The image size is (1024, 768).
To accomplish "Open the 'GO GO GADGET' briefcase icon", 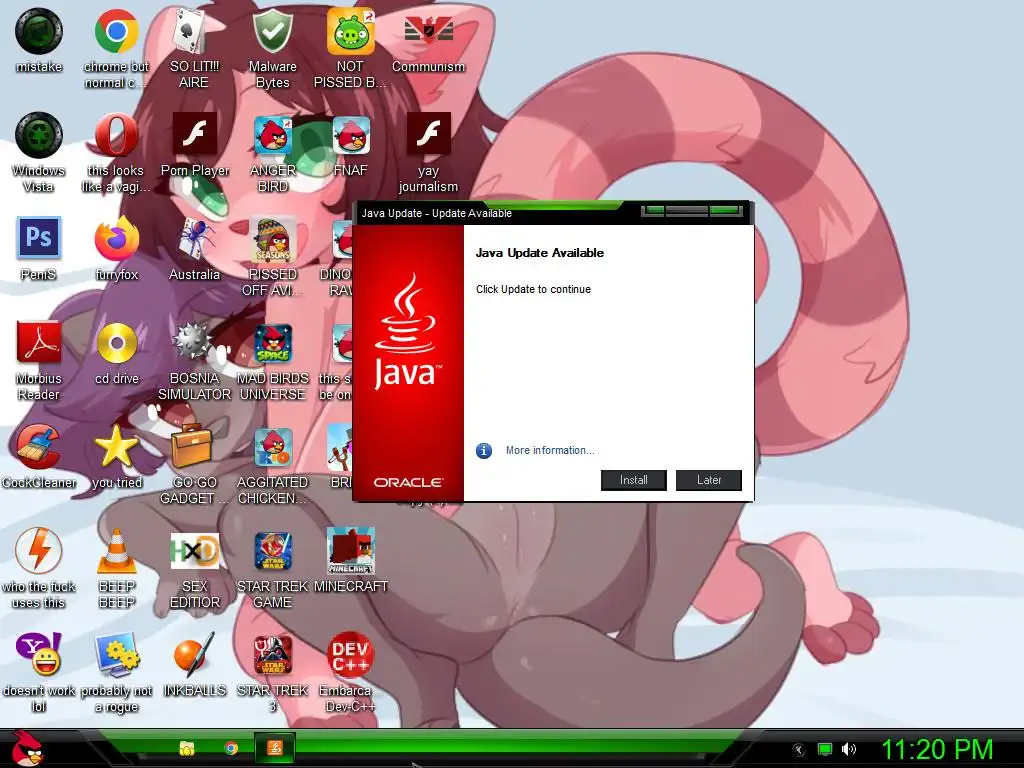I will [191, 447].
